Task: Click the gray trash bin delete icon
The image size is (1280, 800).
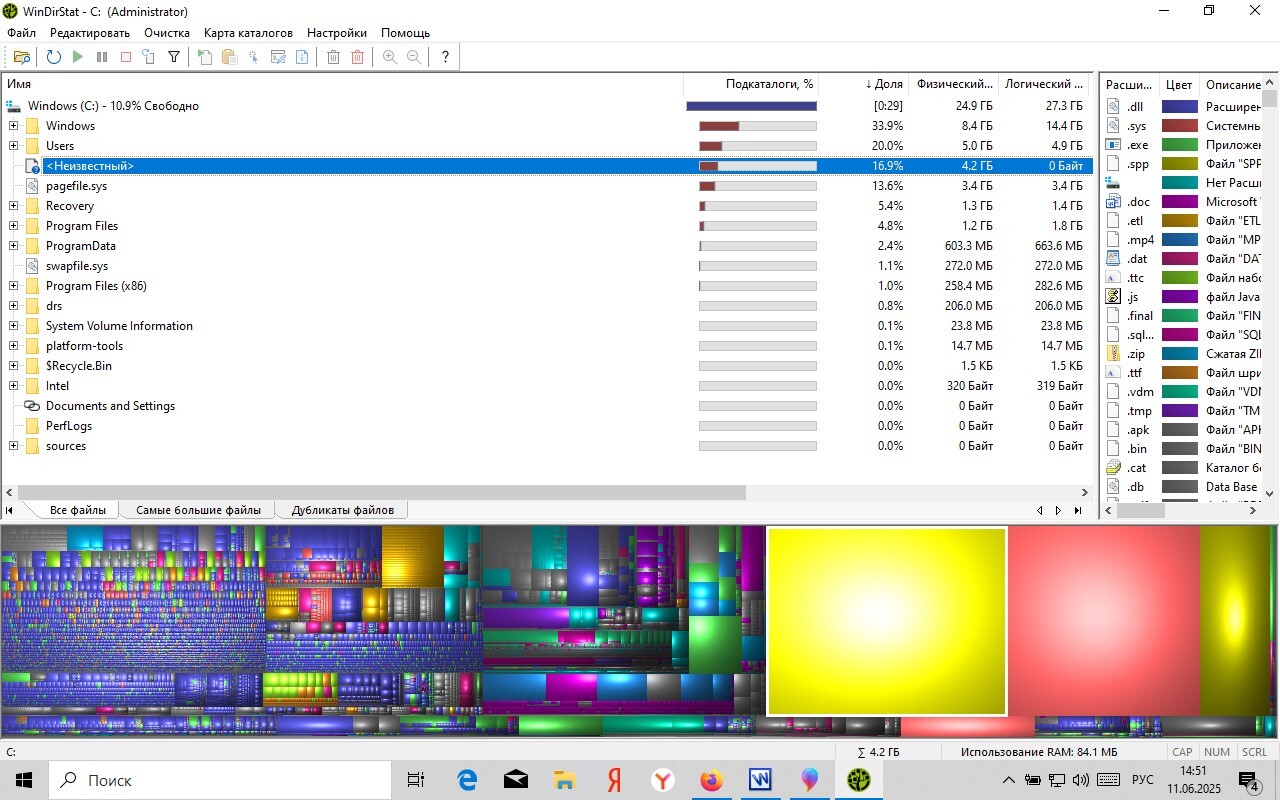Action: pos(334,58)
